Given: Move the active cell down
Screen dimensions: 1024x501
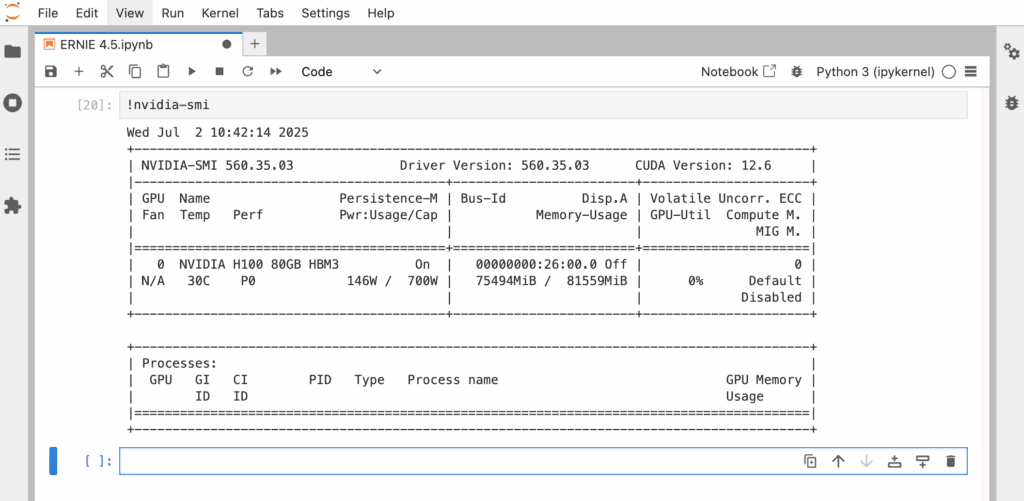Looking at the screenshot, I should (x=866, y=461).
